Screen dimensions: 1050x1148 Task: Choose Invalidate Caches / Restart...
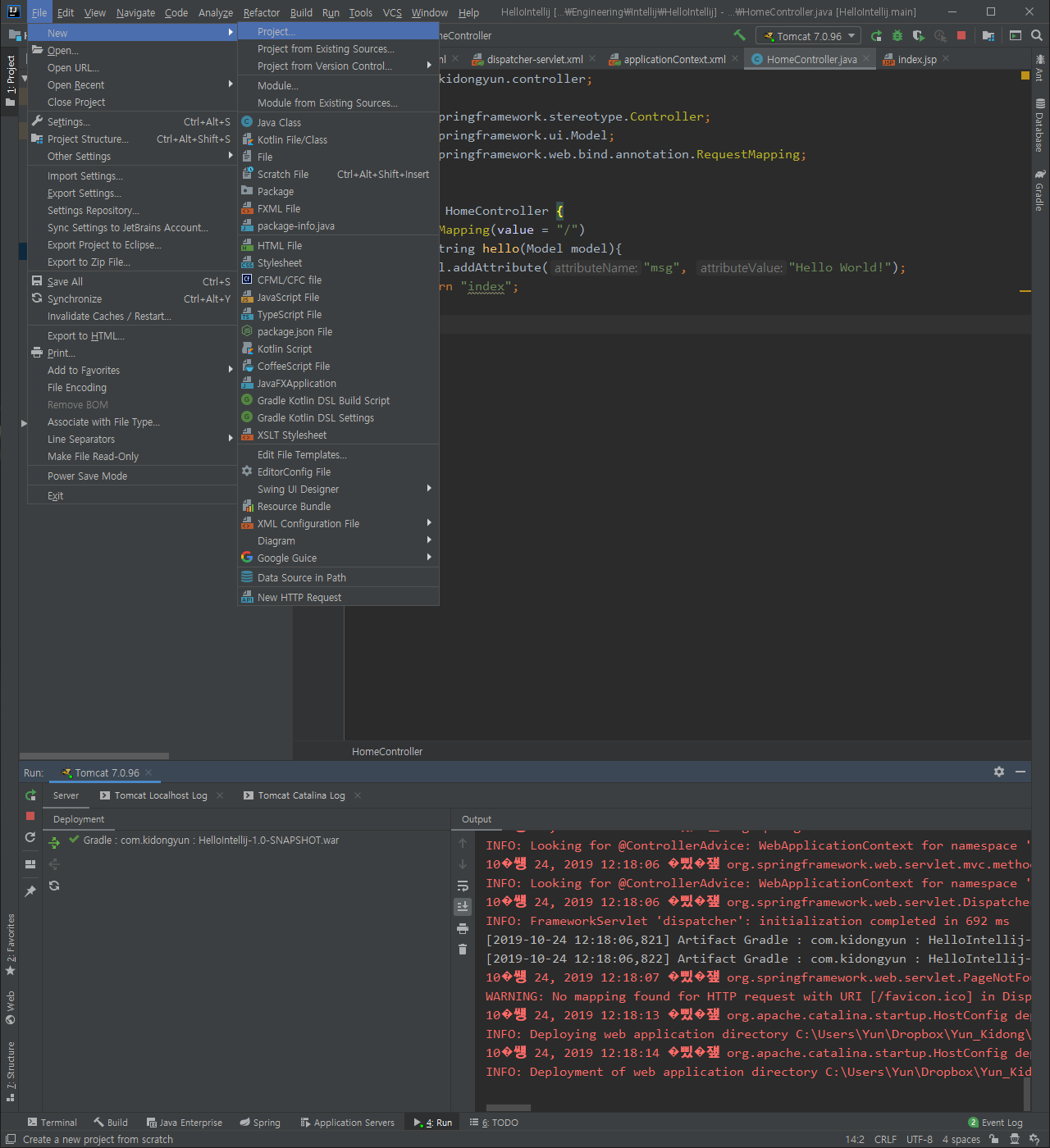[x=131, y=316]
